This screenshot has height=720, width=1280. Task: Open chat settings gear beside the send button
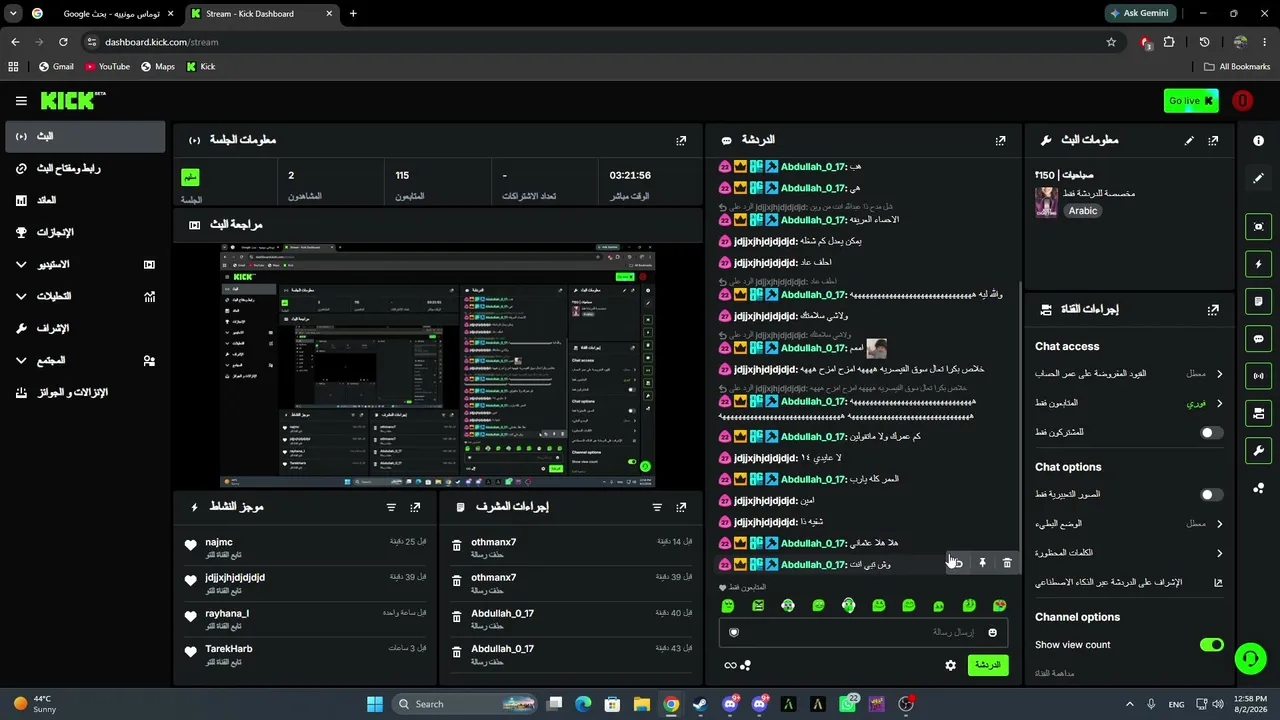(x=950, y=665)
